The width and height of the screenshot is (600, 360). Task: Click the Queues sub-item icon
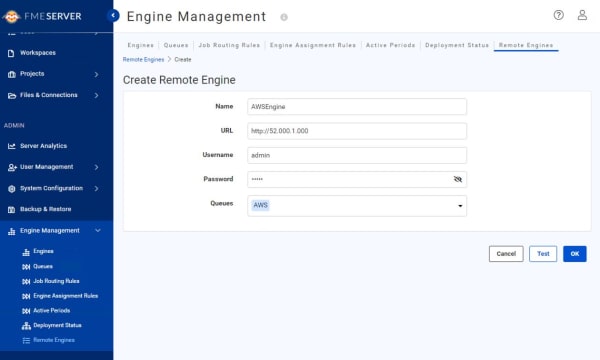[26, 267]
